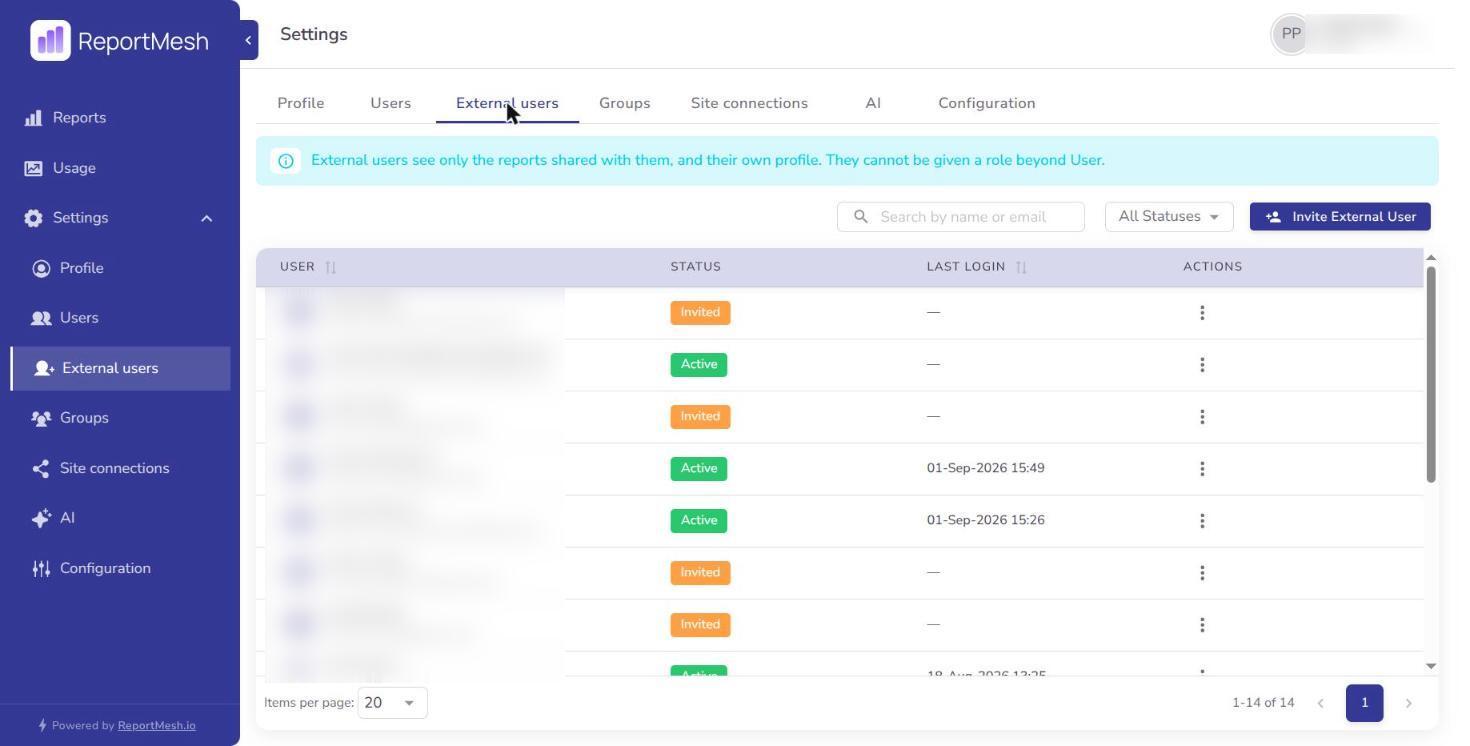The height and width of the screenshot is (746, 1470).
Task: Click the PP user avatar
Action: point(1291,34)
